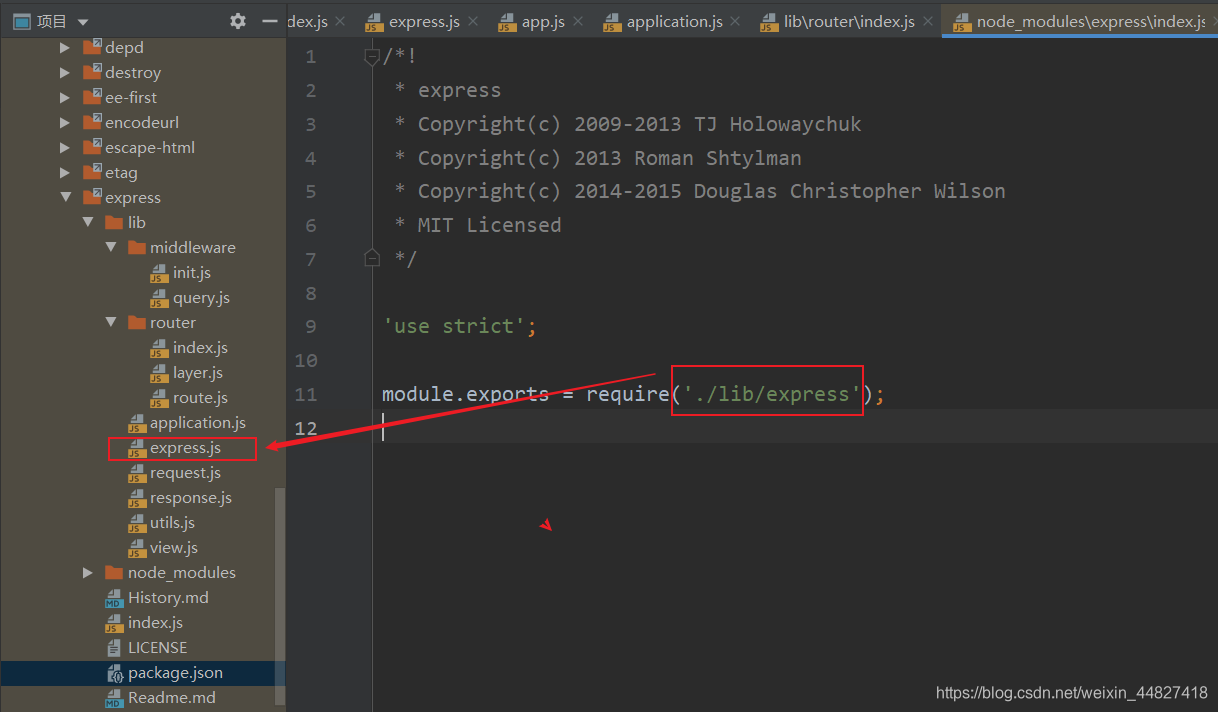Click application.js file icon in tree
The height and width of the screenshot is (712, 1218).
click(136, 423)
